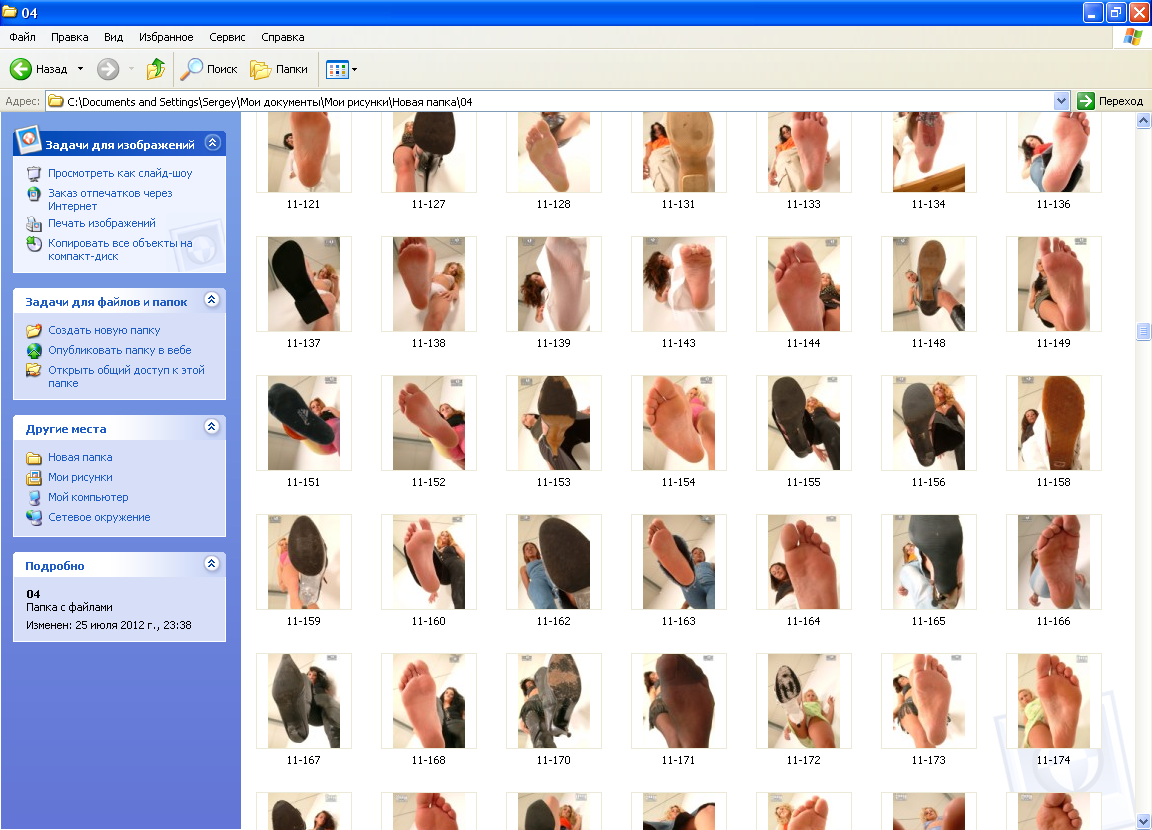
Task: Click the folder icon in title bar
Action: 10,12
